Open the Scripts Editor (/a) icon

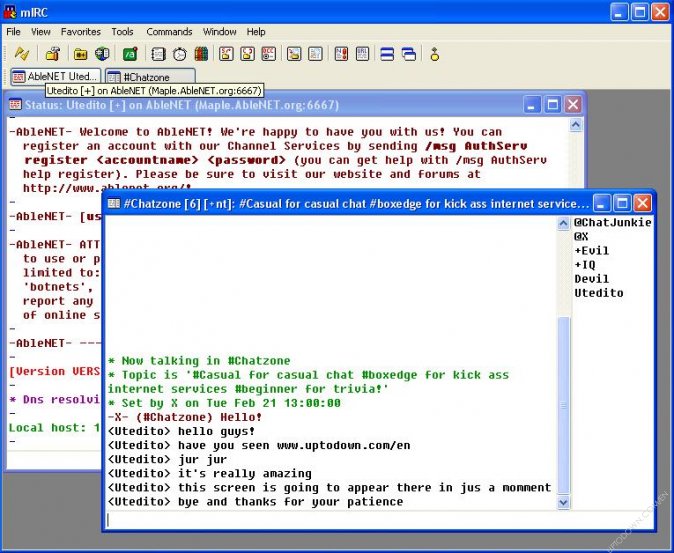point(130,54)
